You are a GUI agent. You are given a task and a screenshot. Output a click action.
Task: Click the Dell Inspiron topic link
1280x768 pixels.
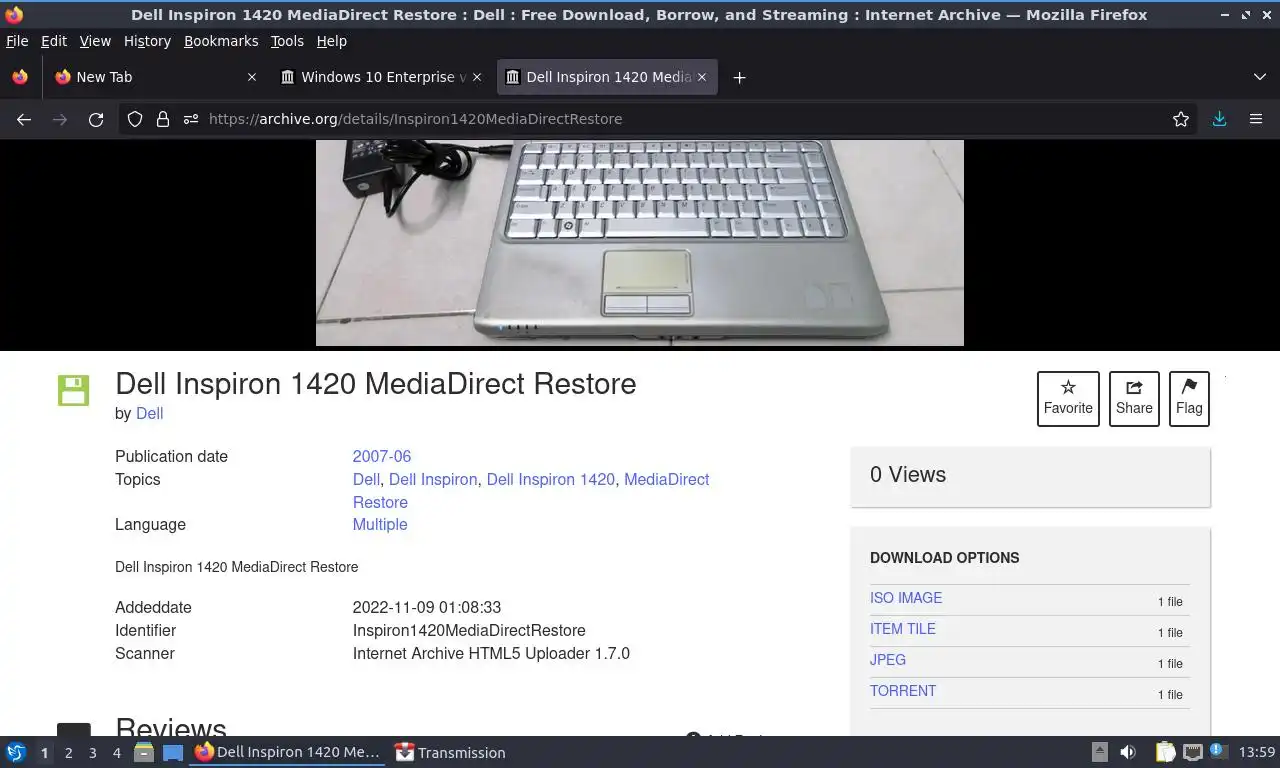pos(433,479)
